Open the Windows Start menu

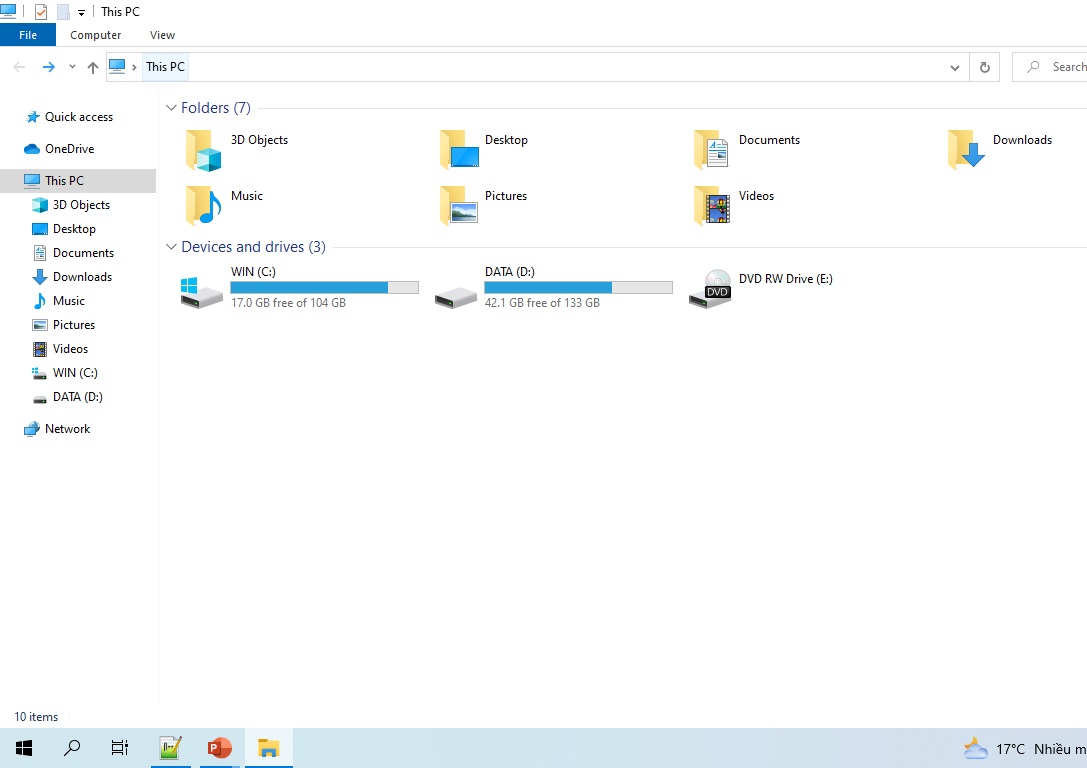pyautogui.click(x=24, y=748)
